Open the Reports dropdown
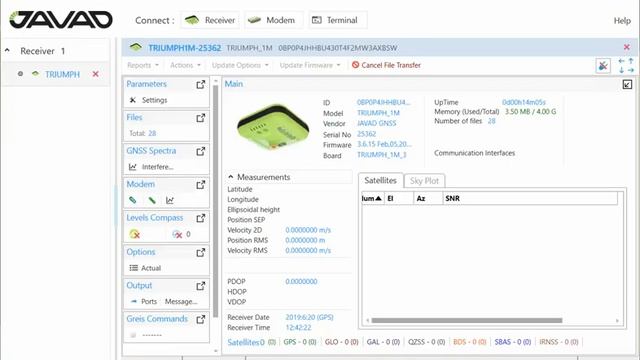The height and width of the screenshot is (360, 640). click(x=143, y=65)
